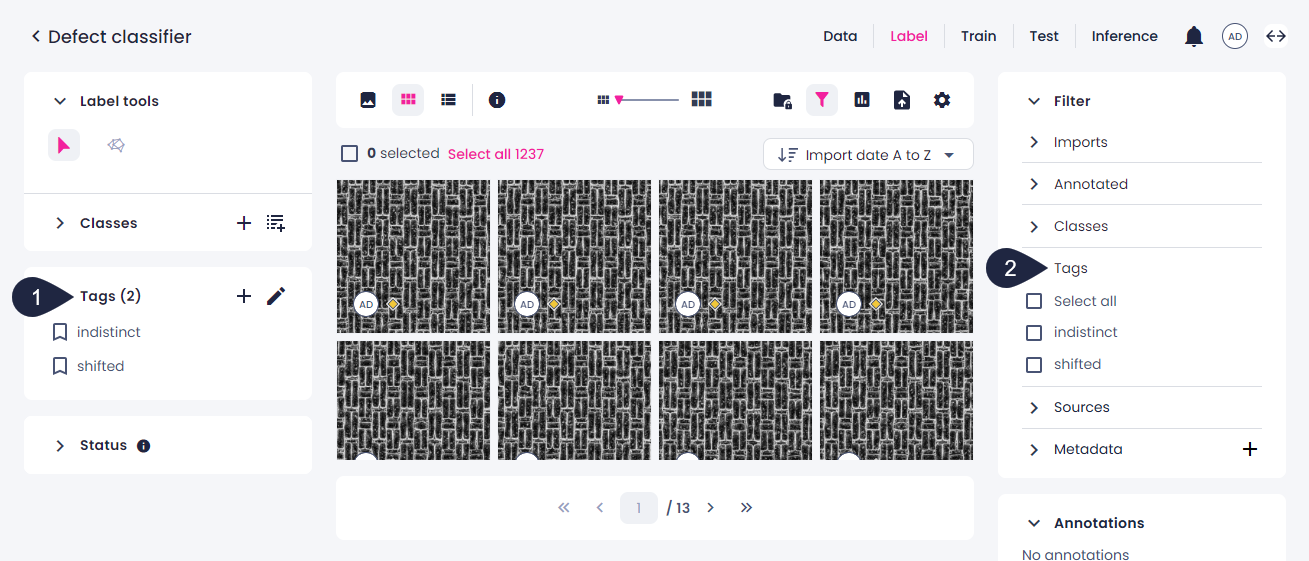Click the thumbnail size slider handle
The image size is (1309, 561).
619,100
